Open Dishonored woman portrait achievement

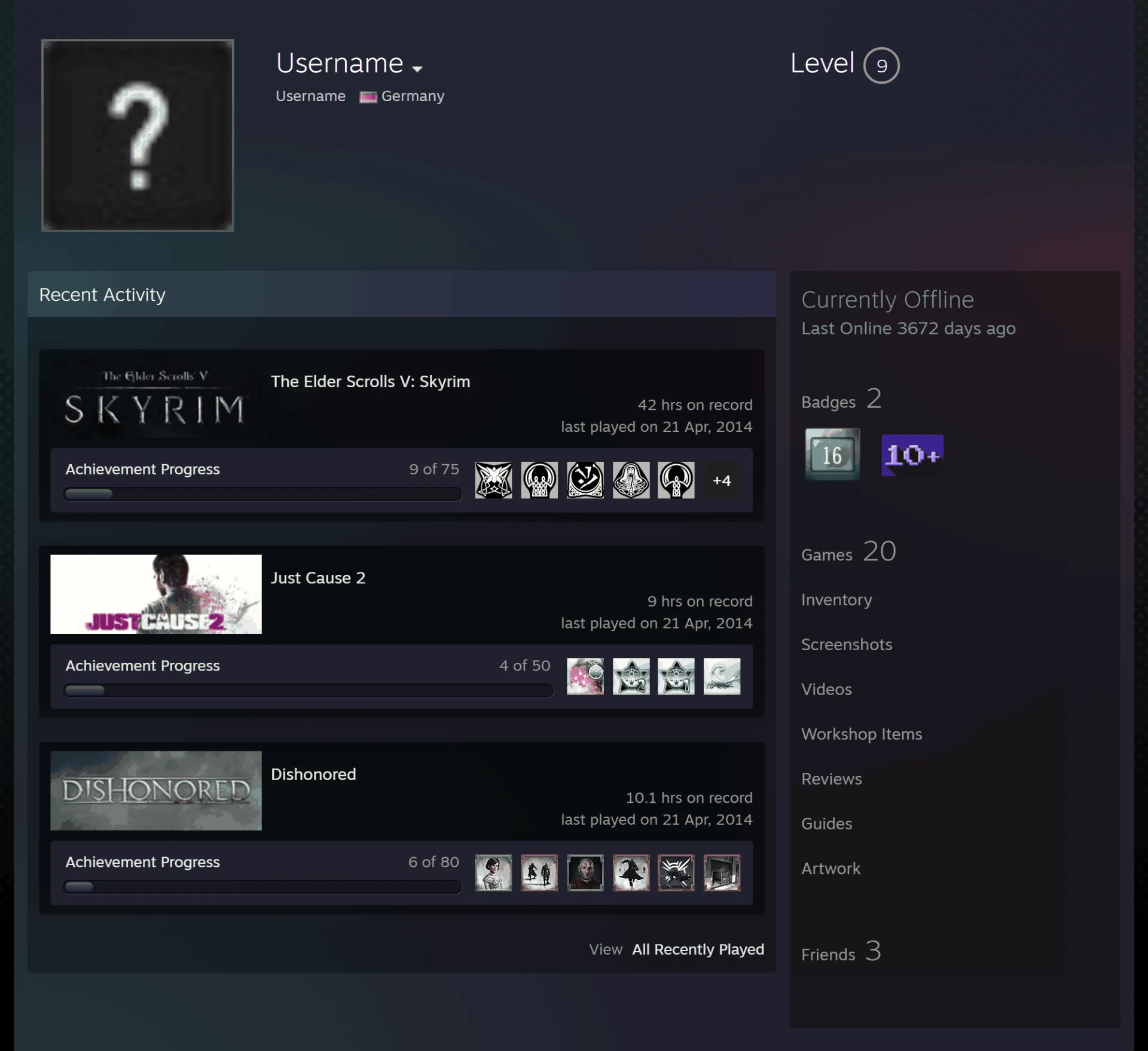[493, 873]
